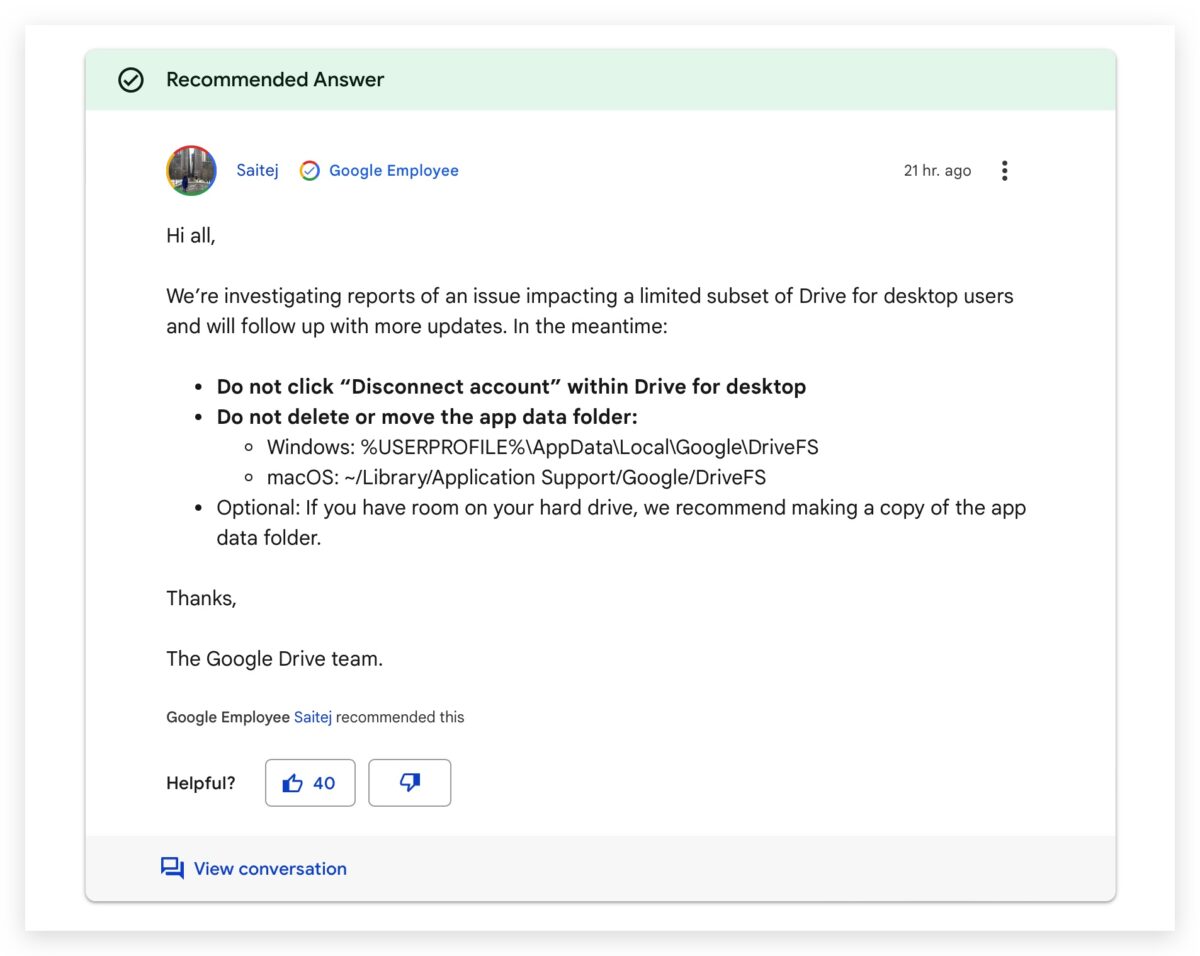Click the Windows DriveFS path text
This screenshot has width=1200, height=956.
[543, 447]
